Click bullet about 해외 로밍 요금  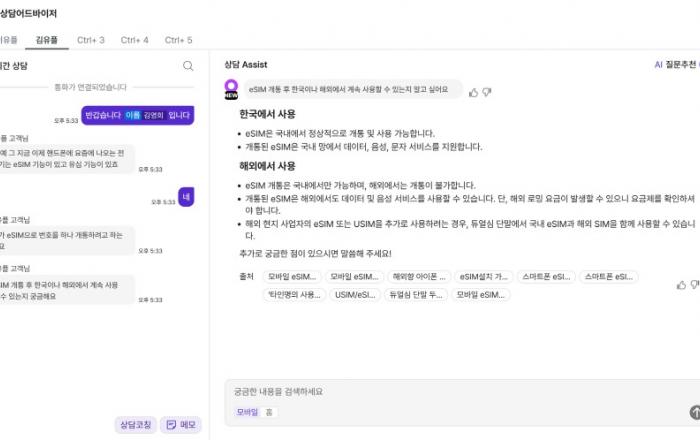470,204
